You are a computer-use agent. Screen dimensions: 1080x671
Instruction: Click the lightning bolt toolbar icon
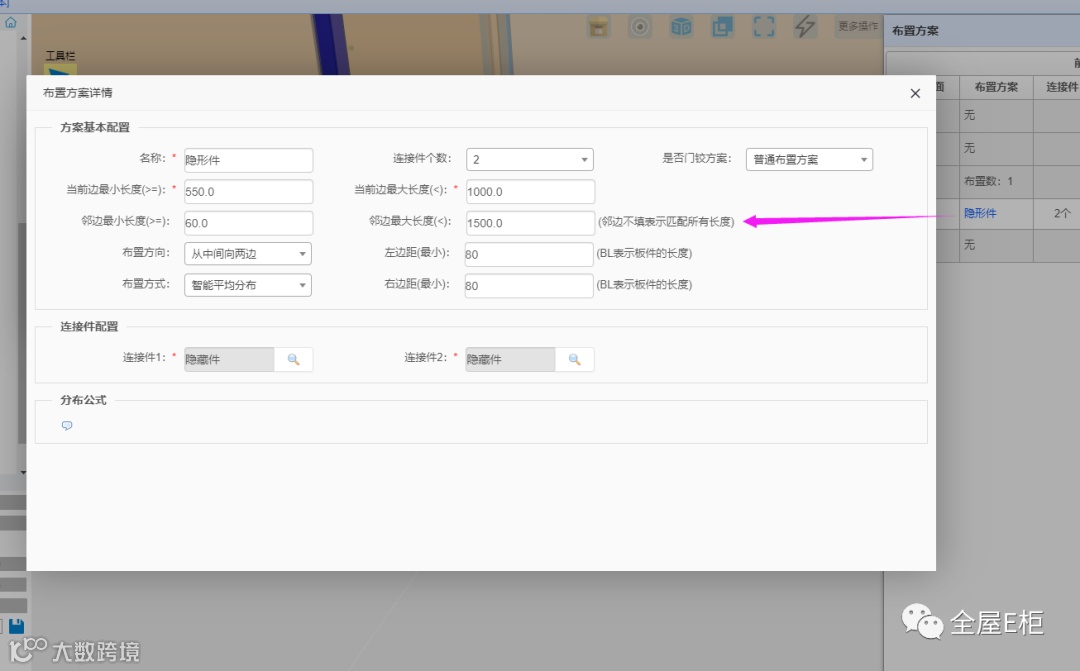tap(804, 28)
